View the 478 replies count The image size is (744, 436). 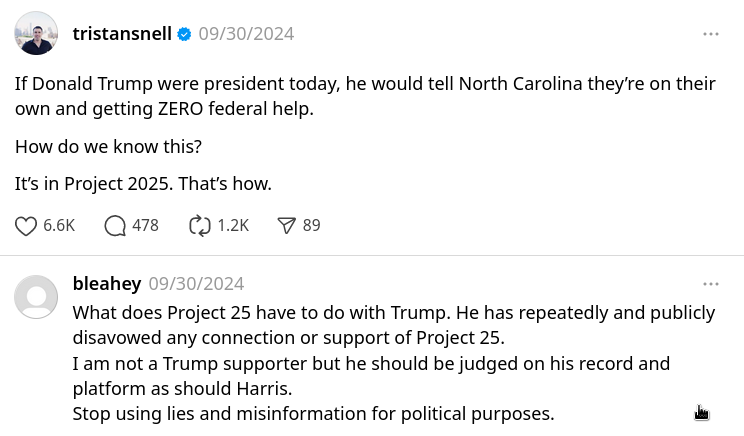(145, 226)
